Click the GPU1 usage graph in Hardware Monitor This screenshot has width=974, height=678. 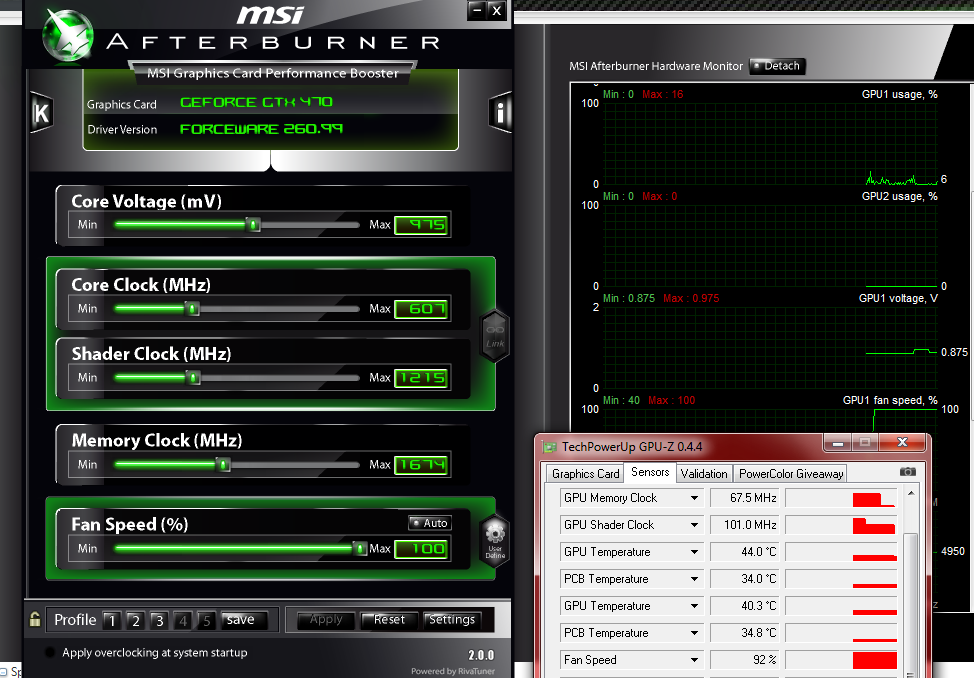click(x=770, y=144)
